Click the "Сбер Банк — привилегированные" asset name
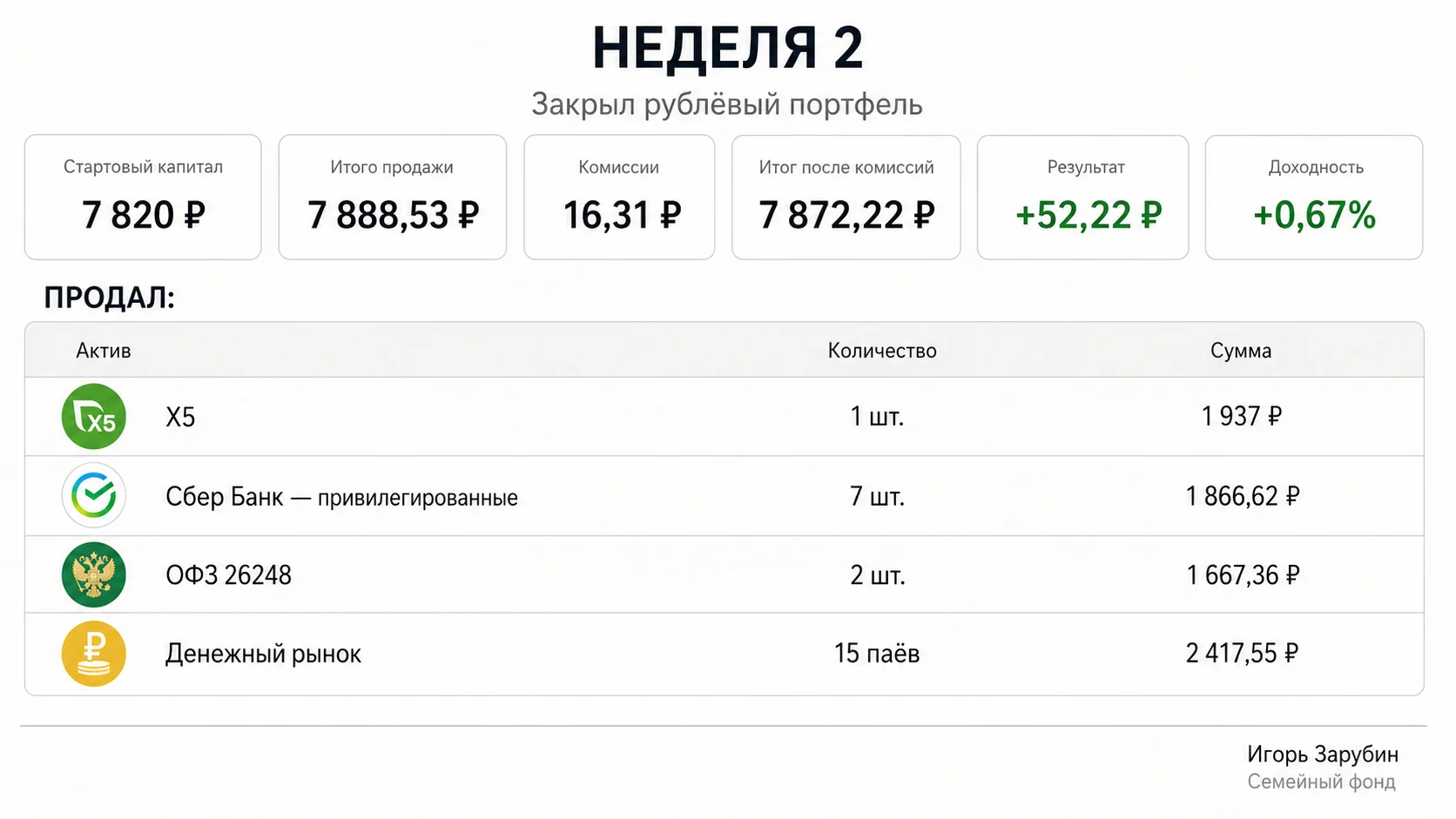This screenshot has height=819, width=1456. coord(341,497)
